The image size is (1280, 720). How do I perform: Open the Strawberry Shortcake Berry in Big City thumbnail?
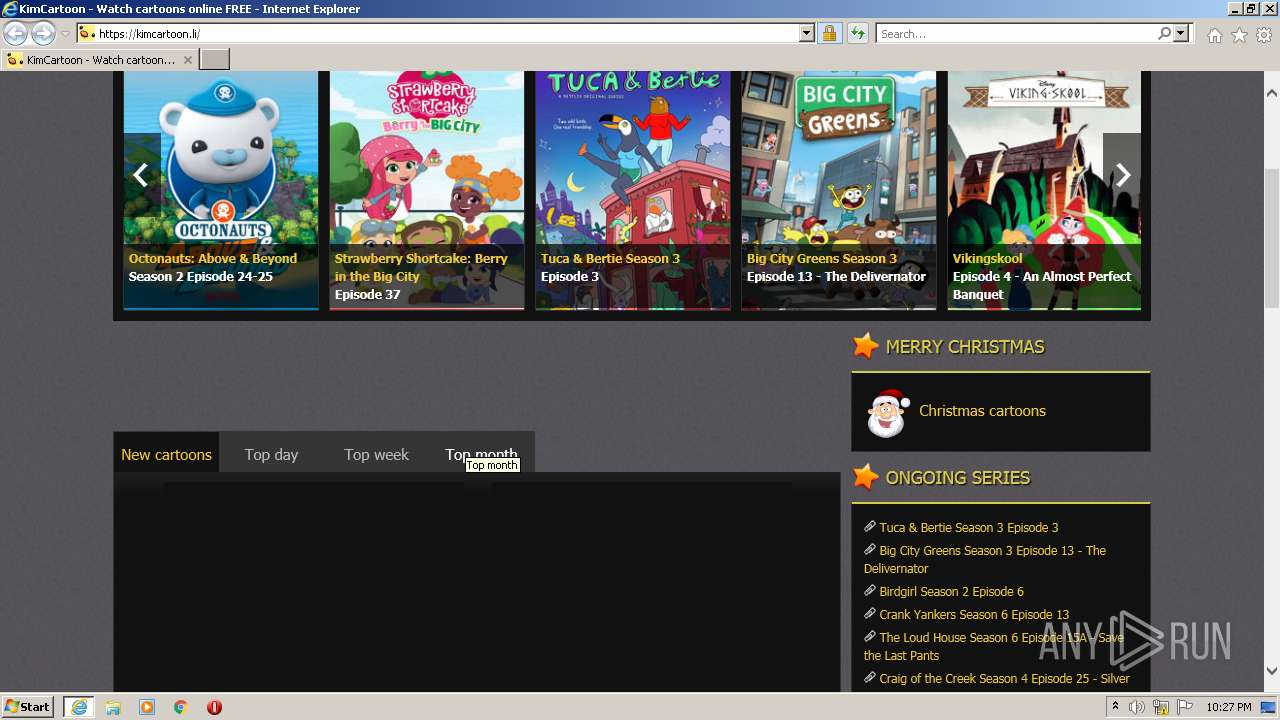click(x=427, y=189)
